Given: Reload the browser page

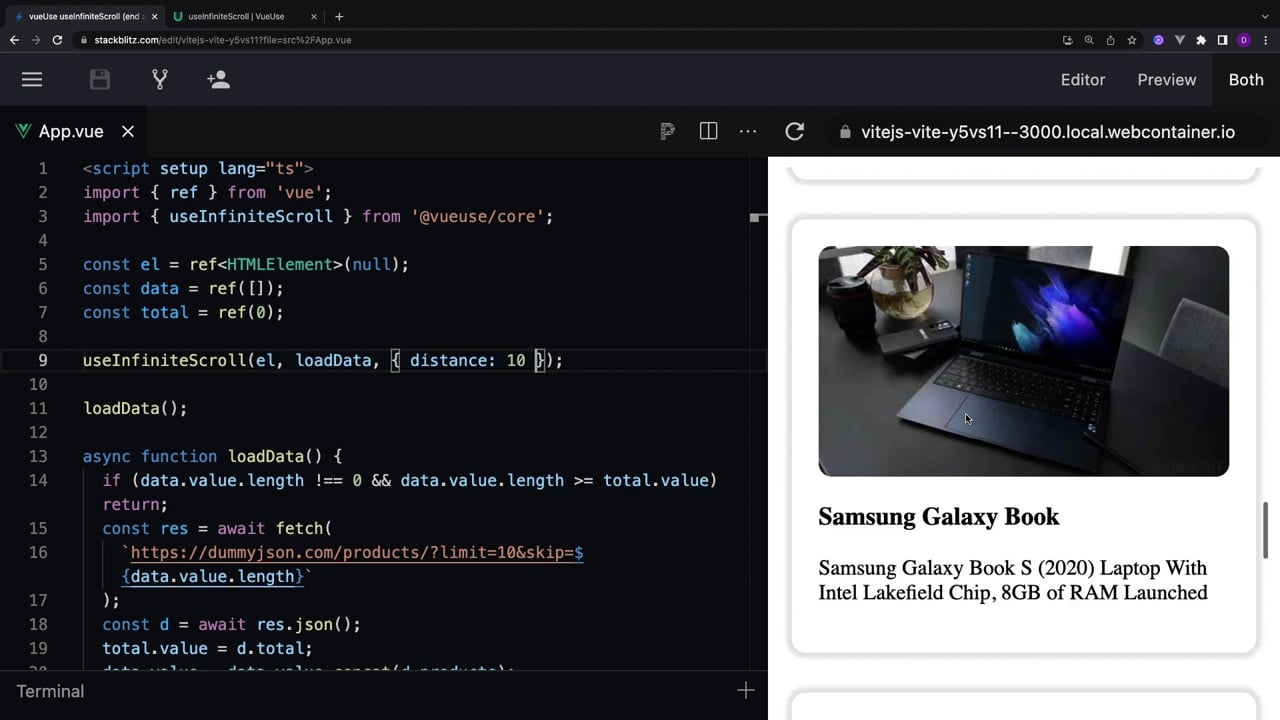Looking at the screenshot, I should [x=57, y=40].
